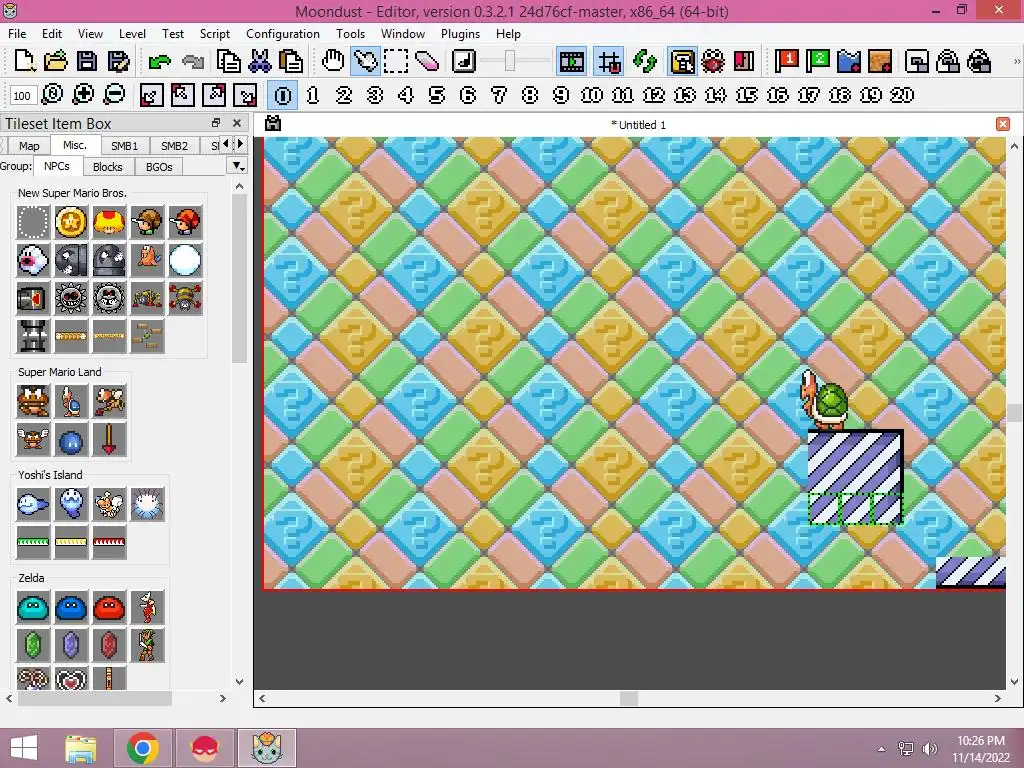1024x768 pixels.
Task: Click the green Koopa on canvas
Action: [x=825, y=400]
